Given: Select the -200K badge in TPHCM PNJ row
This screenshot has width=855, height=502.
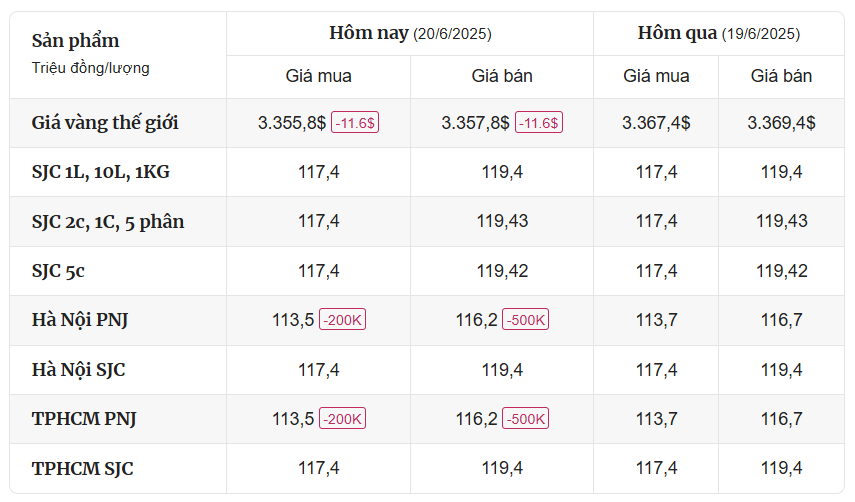Looking at the screenshot, I should [343, 419].
